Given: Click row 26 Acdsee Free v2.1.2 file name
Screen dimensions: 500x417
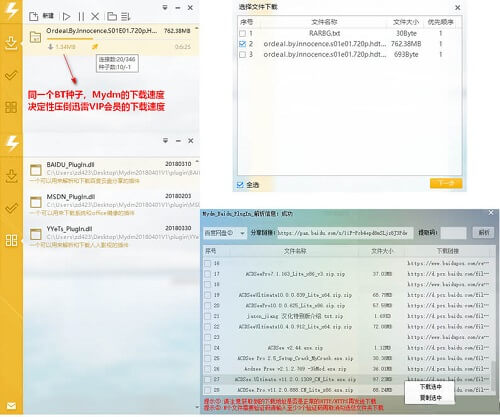Looking at the screenshot, I should point(295,369).
